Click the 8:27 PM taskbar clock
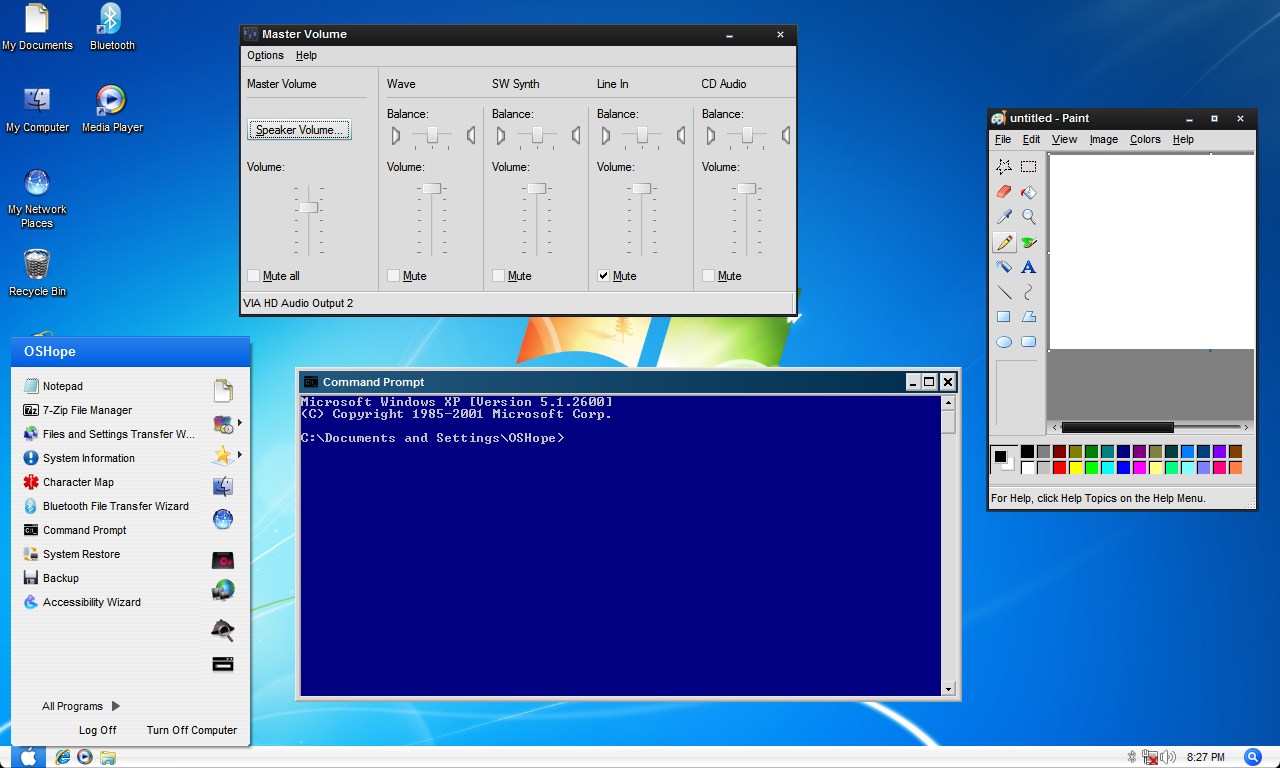 1205,757
